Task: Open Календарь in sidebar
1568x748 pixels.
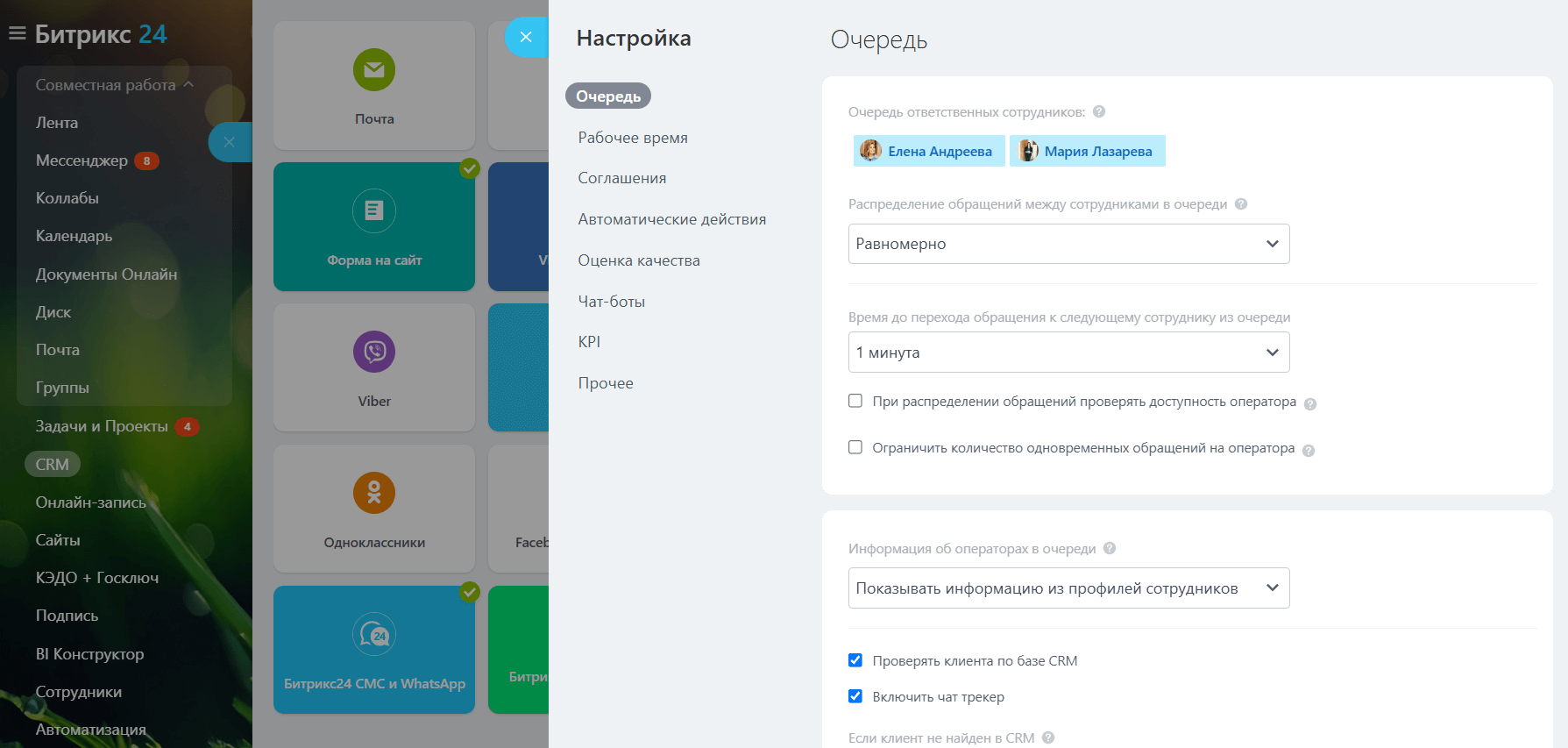Action: coord(74,236)
